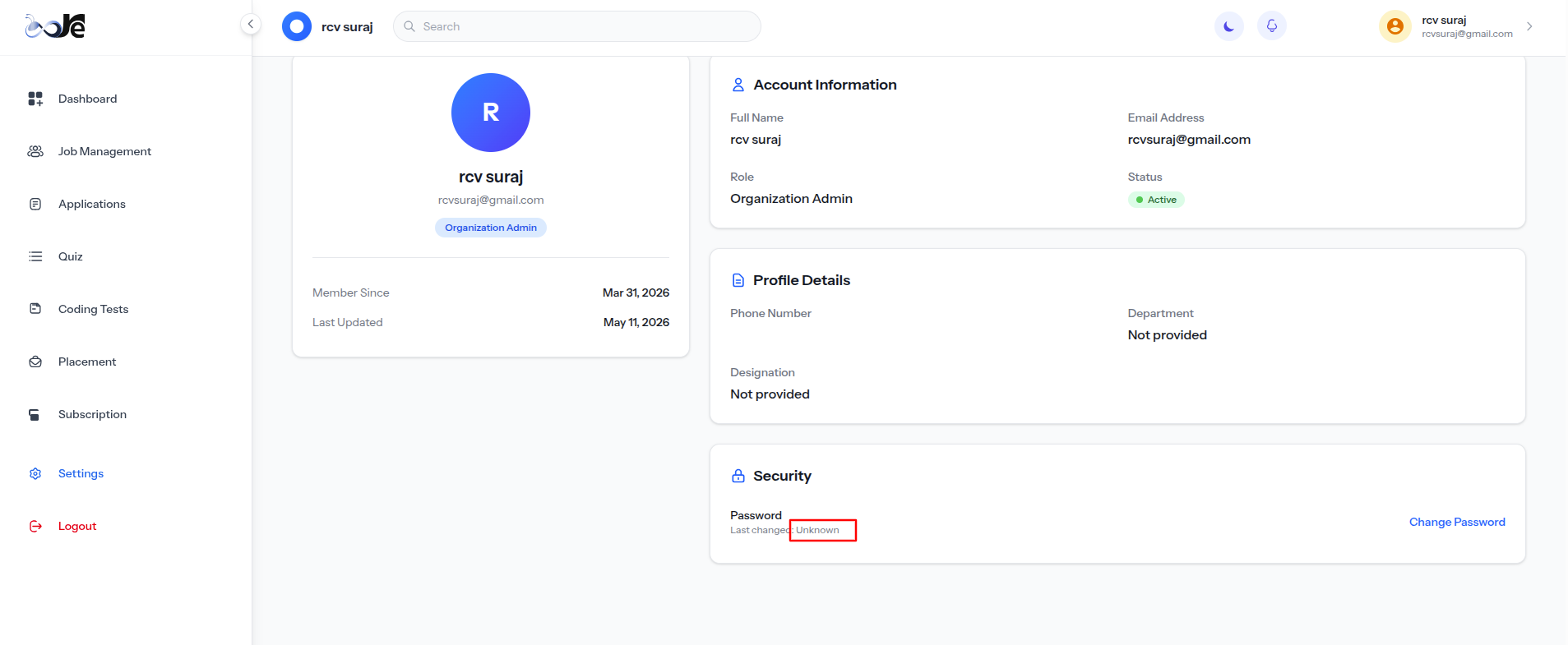1568x645 pixels.
Task: Click the 'Account Information' heading
Action: point(825,85)
